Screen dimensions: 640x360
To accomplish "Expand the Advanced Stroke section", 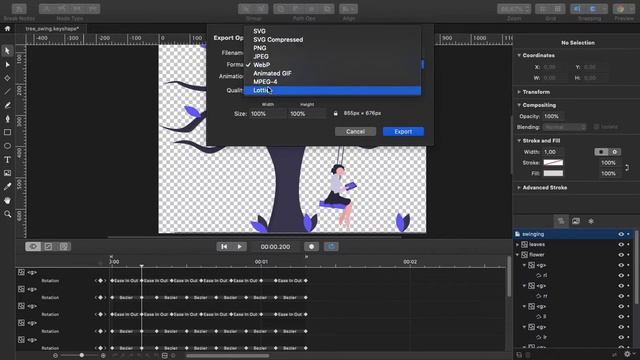I will 519,188.
